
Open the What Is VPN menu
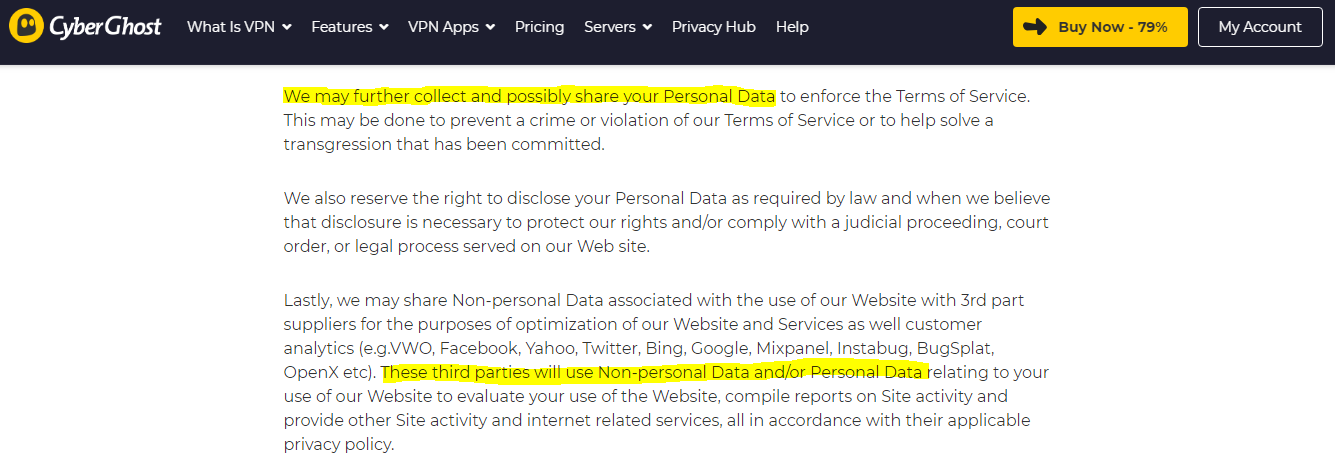231,27
